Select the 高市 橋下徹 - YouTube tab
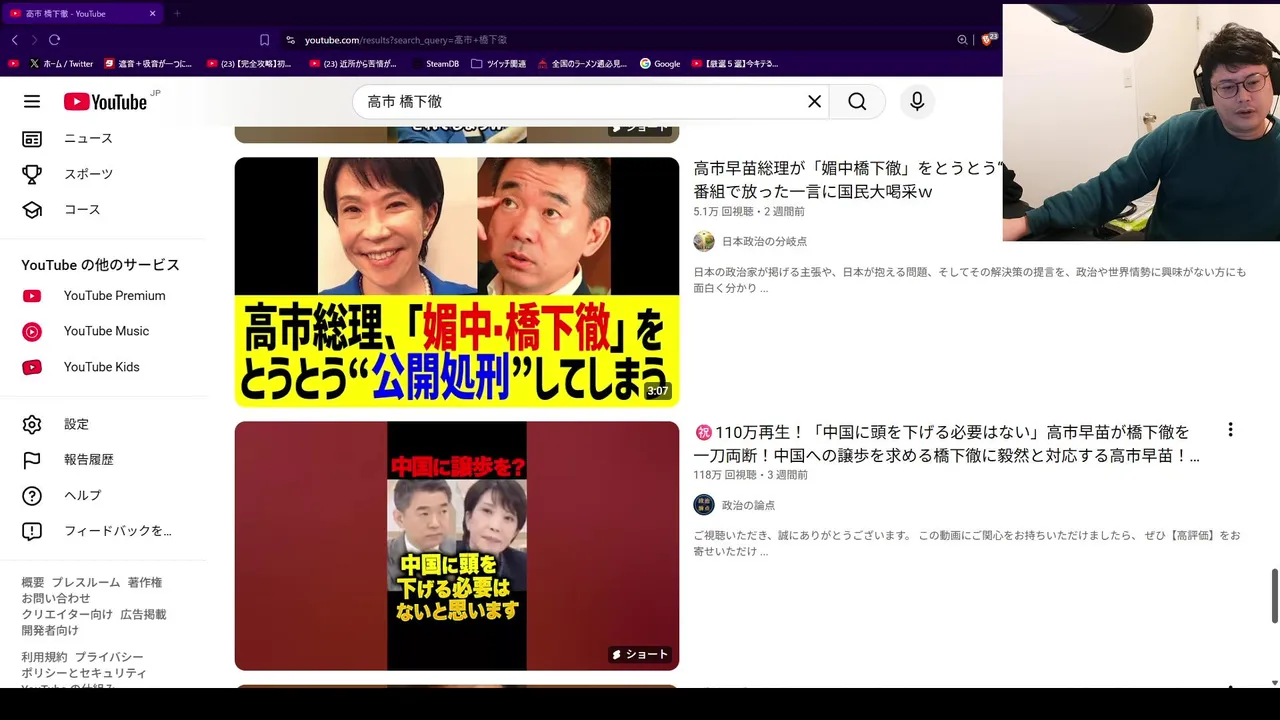Image resolution: width=1280 pixels, height=720 pixels. (x=83, y=14)
